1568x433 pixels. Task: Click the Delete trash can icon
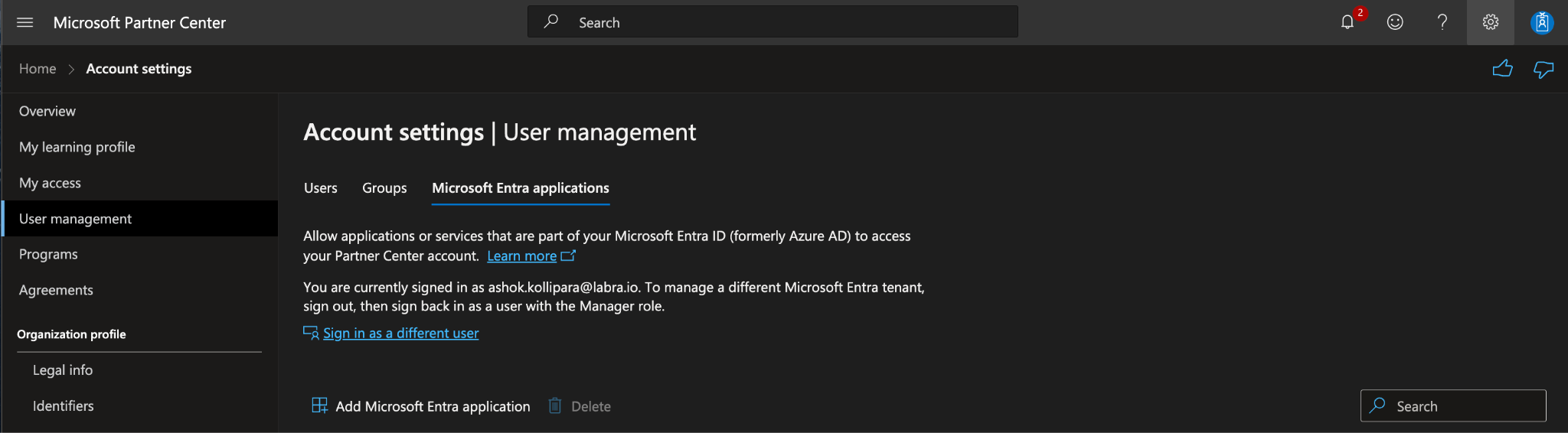(x=555, y=405)
